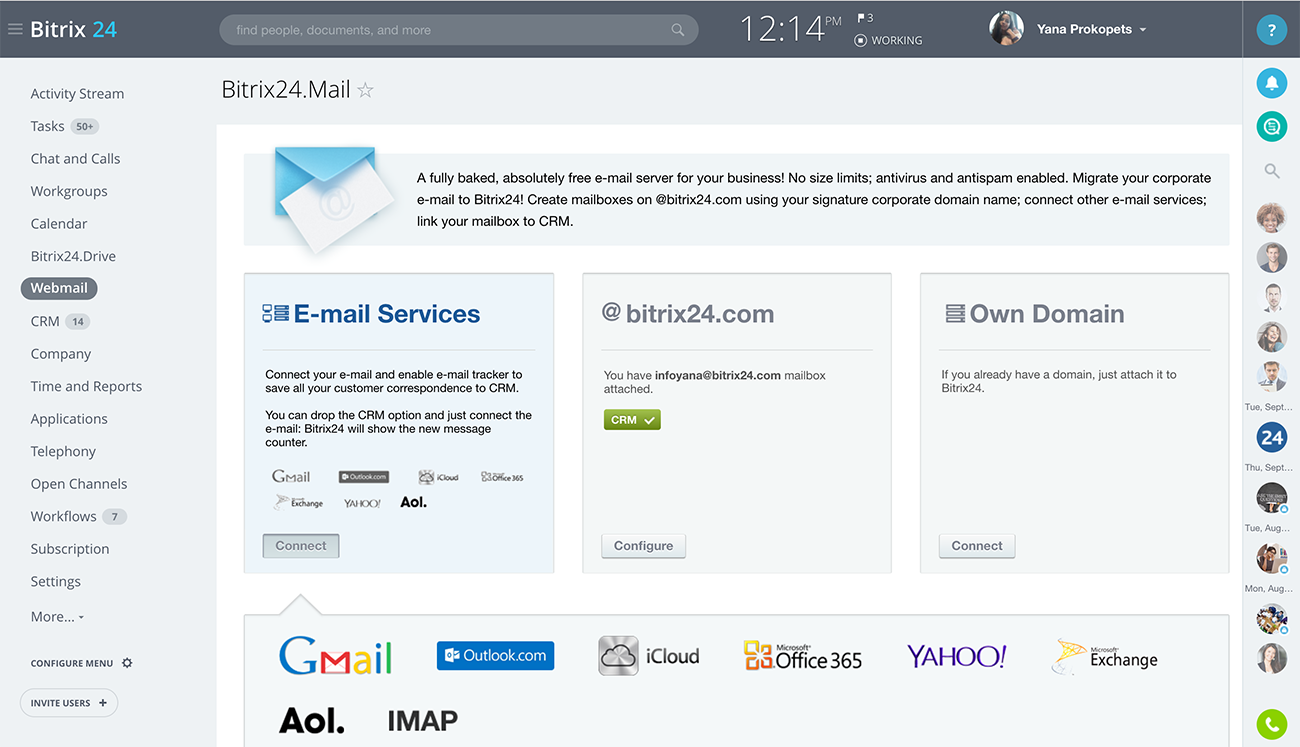1300x747 pixels.
Task: Open the CRM section in sidebar
Action: click(45, 321)
